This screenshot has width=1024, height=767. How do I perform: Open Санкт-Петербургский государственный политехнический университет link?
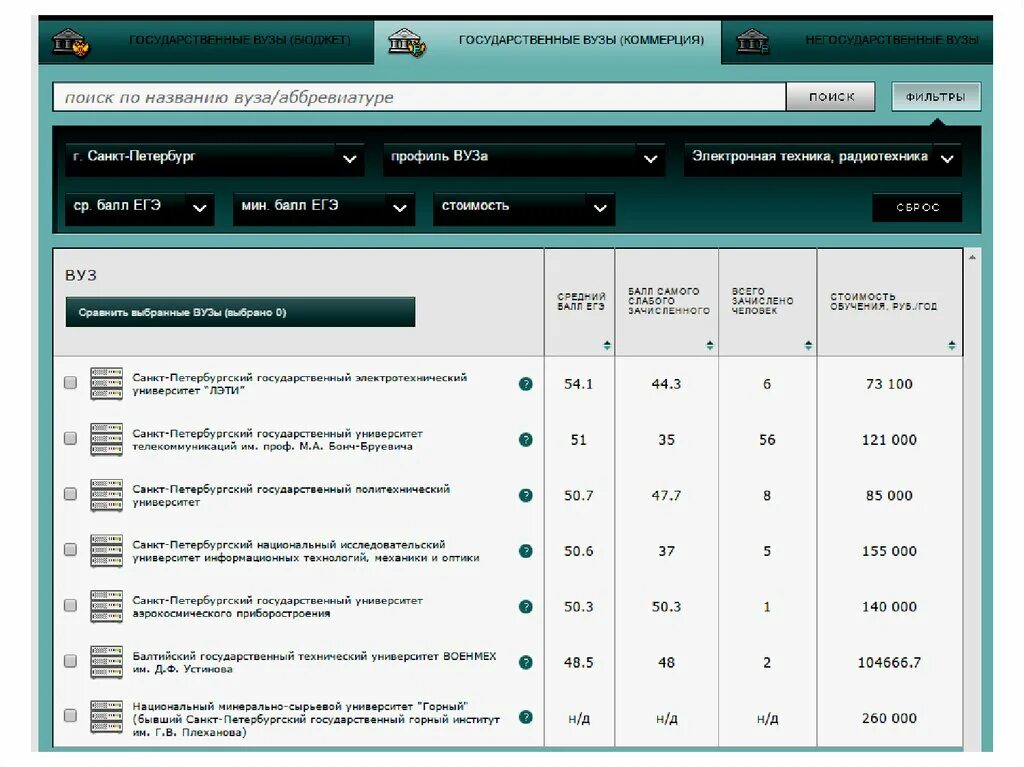point(291,495)
